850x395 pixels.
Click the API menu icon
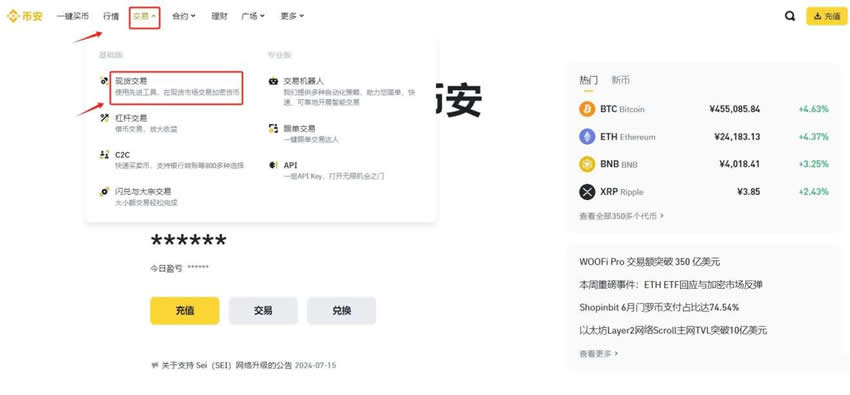273,165
